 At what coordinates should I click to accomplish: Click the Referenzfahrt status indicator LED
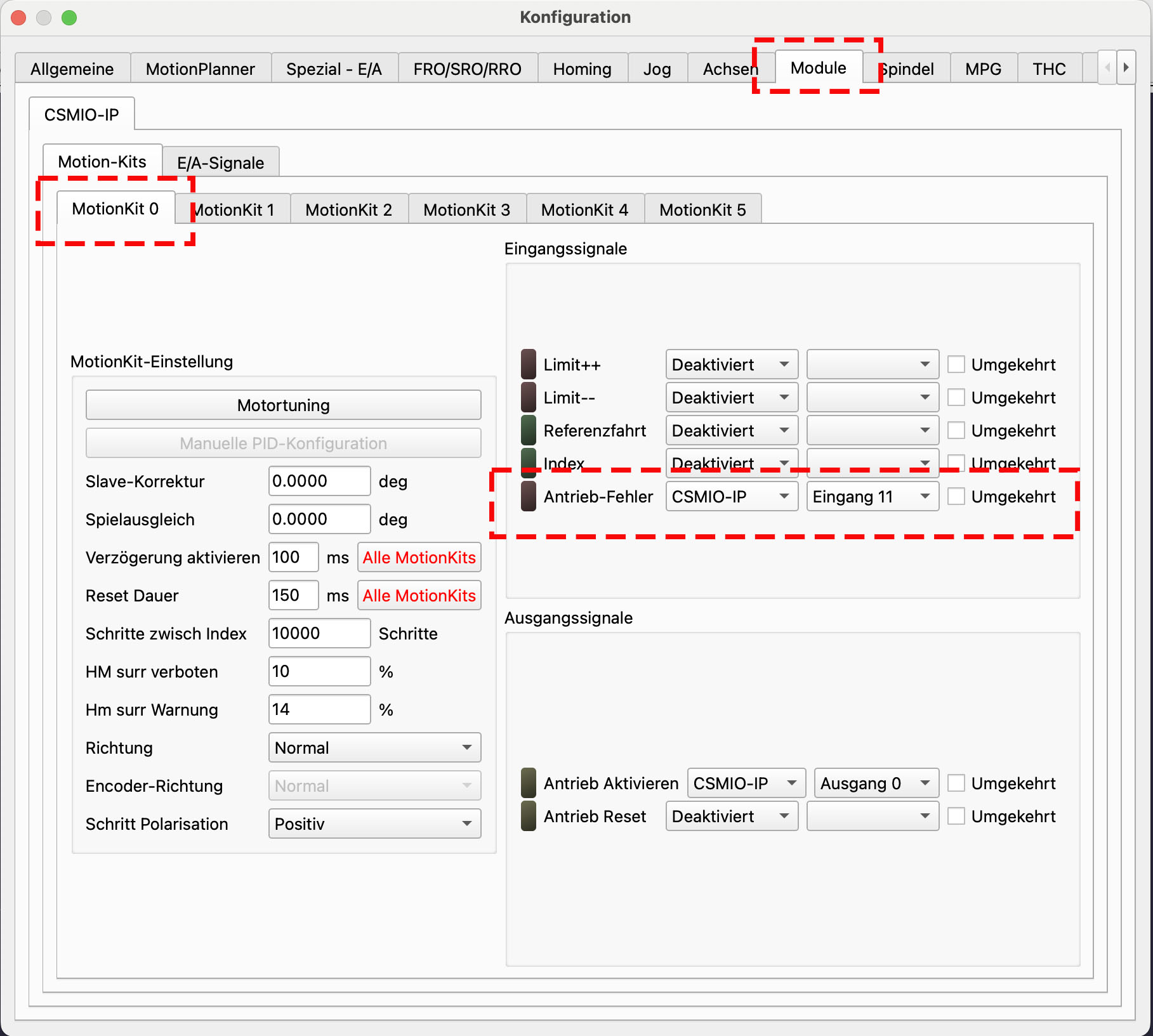[528, 431]
